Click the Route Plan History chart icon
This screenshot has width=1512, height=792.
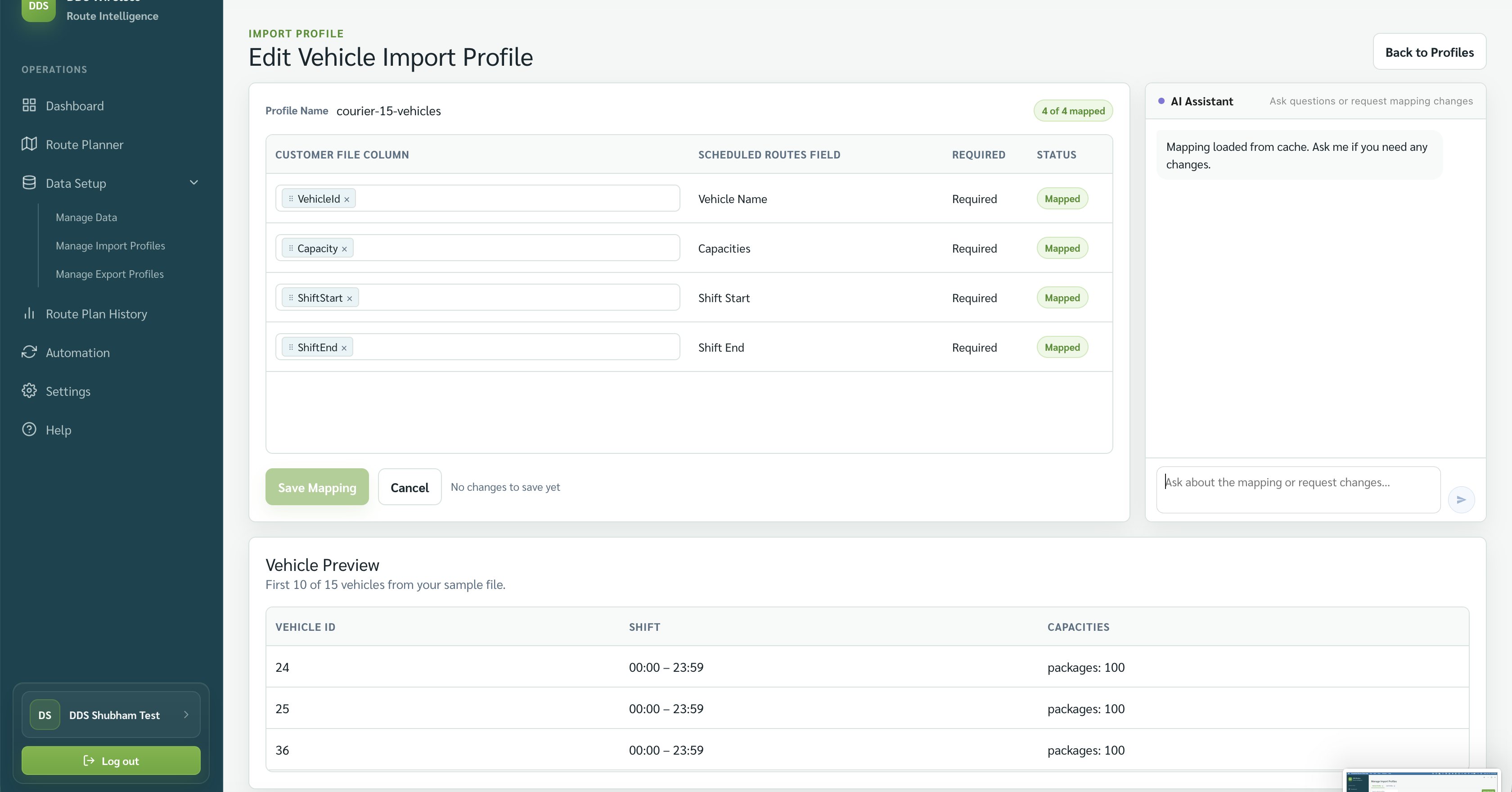[29, 313]
